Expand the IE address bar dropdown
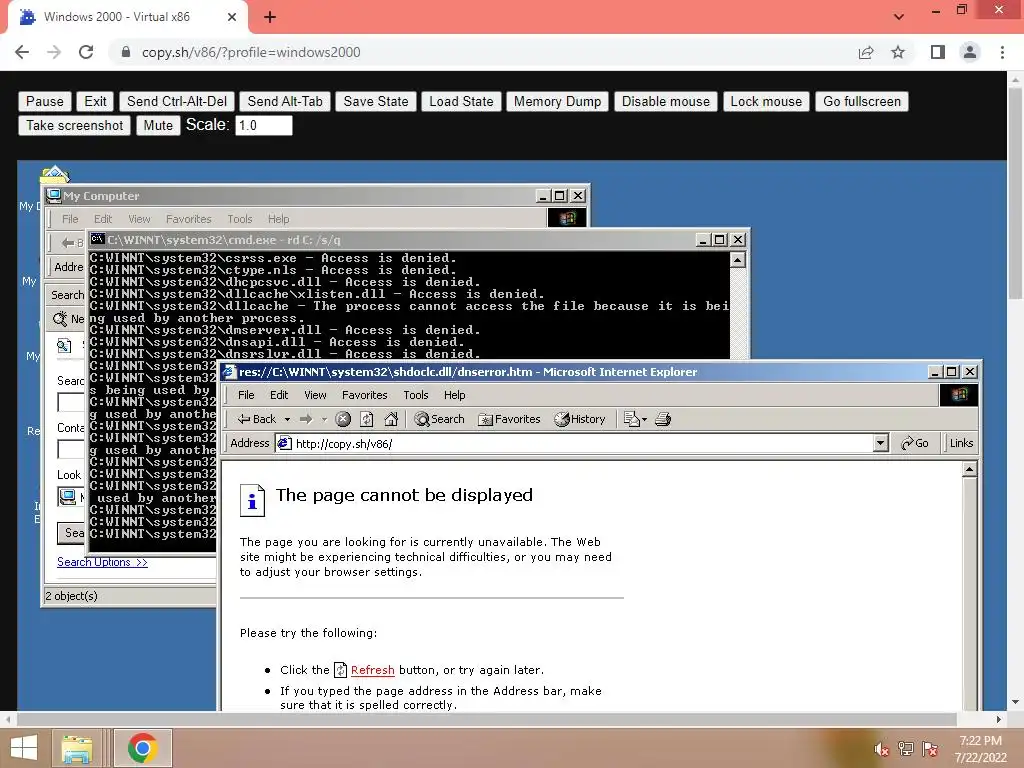Viewport: 1024px width, 768px height. click(880, 443)
